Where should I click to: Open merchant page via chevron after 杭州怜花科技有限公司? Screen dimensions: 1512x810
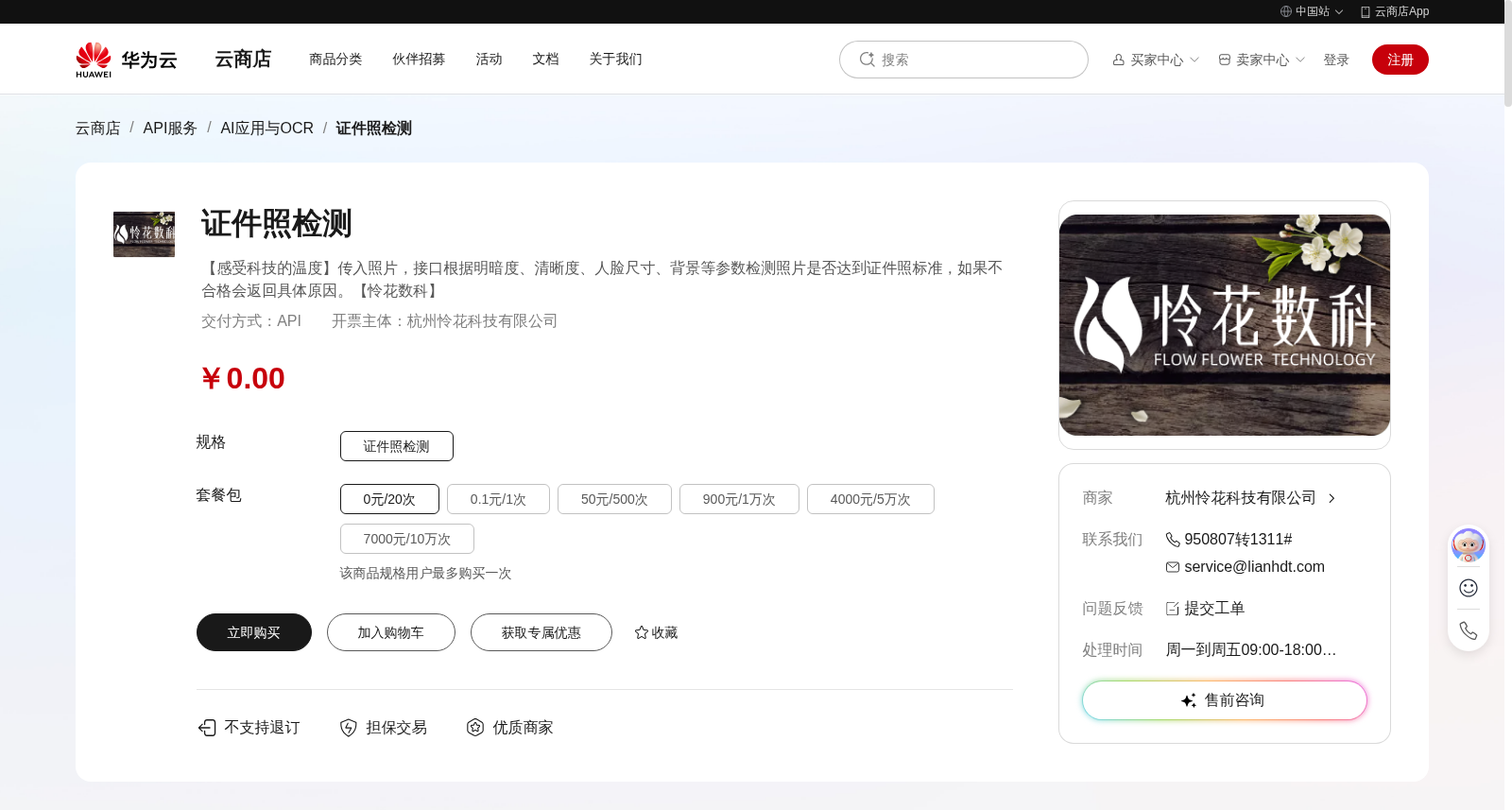[x=1332, y=498]
